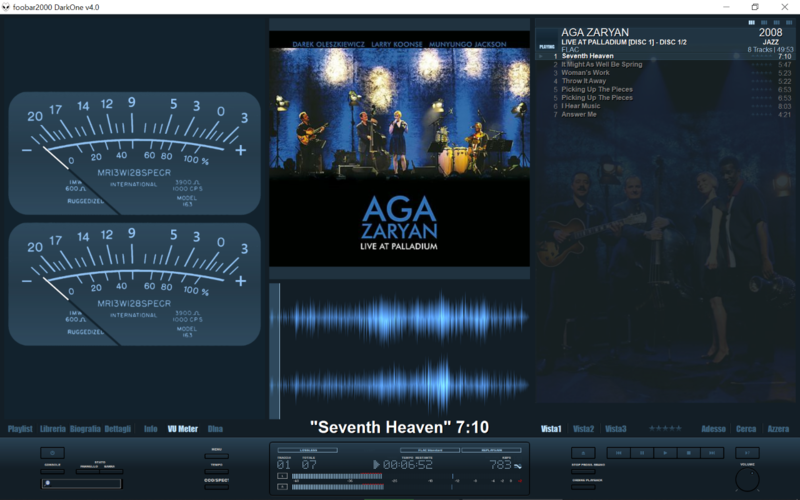Adjust the Volume knob
Screen dimensions: 800x500
(747, 480)
